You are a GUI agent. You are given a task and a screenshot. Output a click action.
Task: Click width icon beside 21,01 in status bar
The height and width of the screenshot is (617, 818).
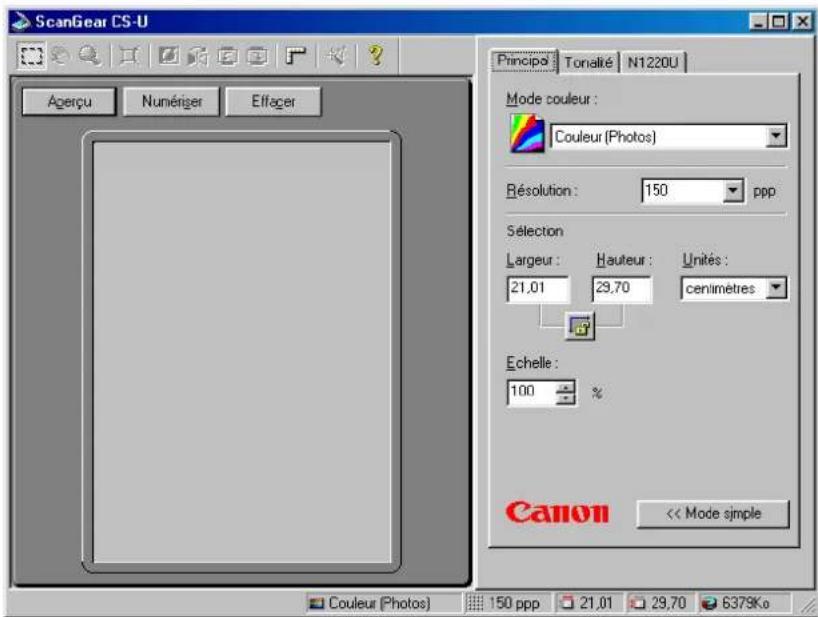[x=567, y=603]
